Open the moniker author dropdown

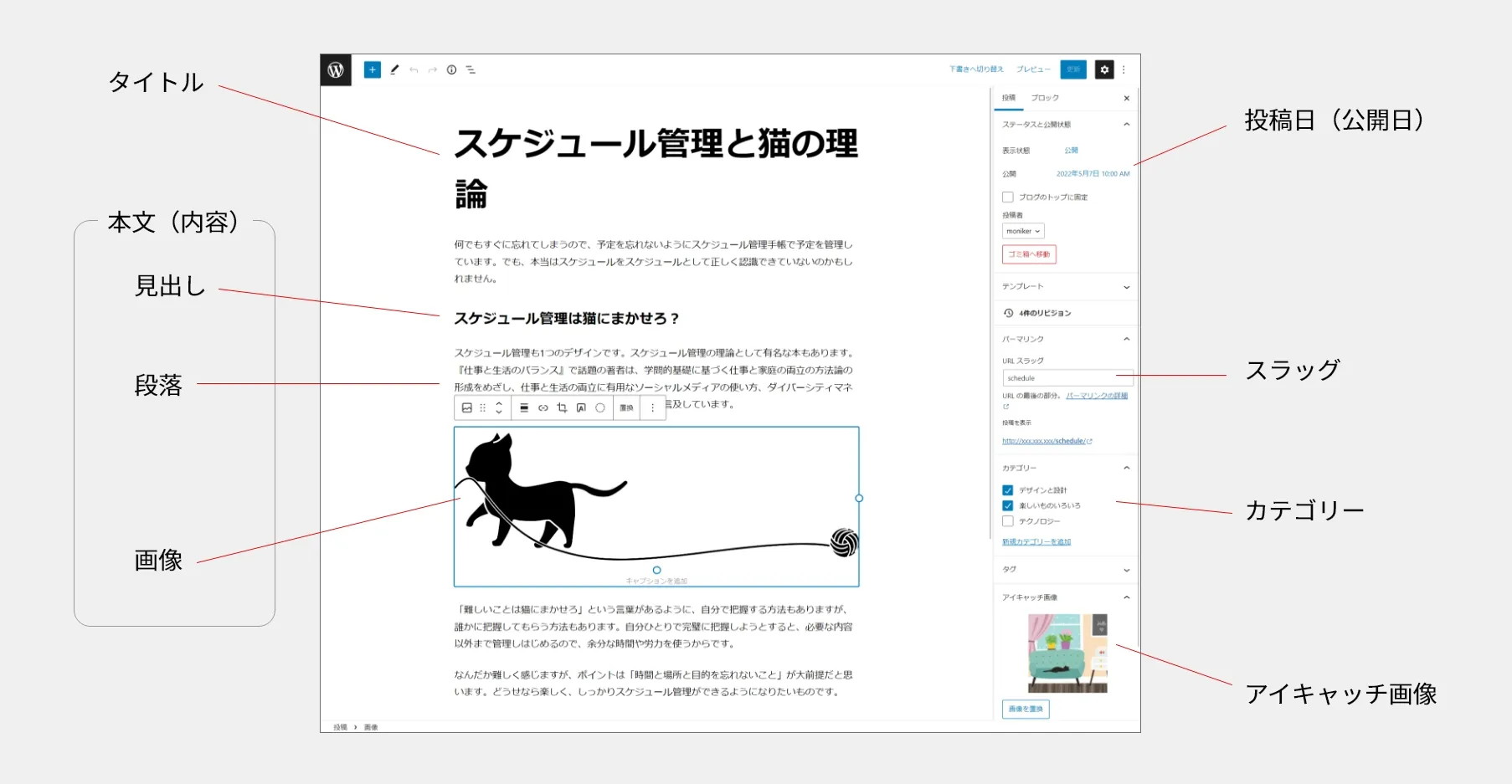point(1022,230)
